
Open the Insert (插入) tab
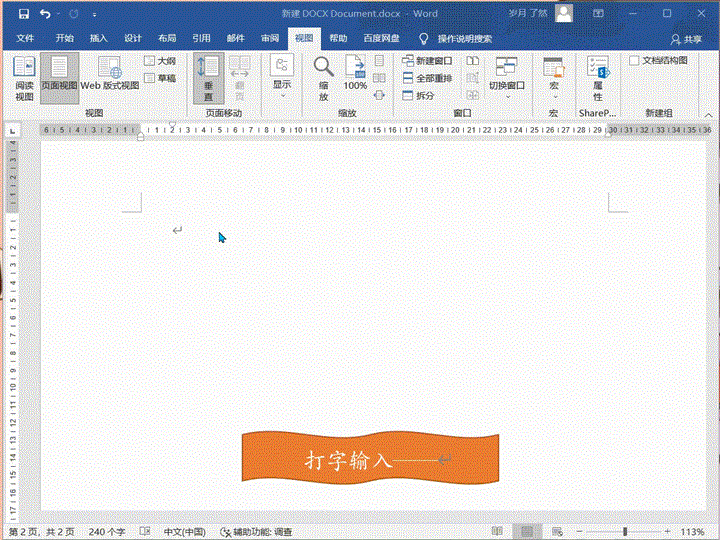pyautogui.click(x=98, y=38)
